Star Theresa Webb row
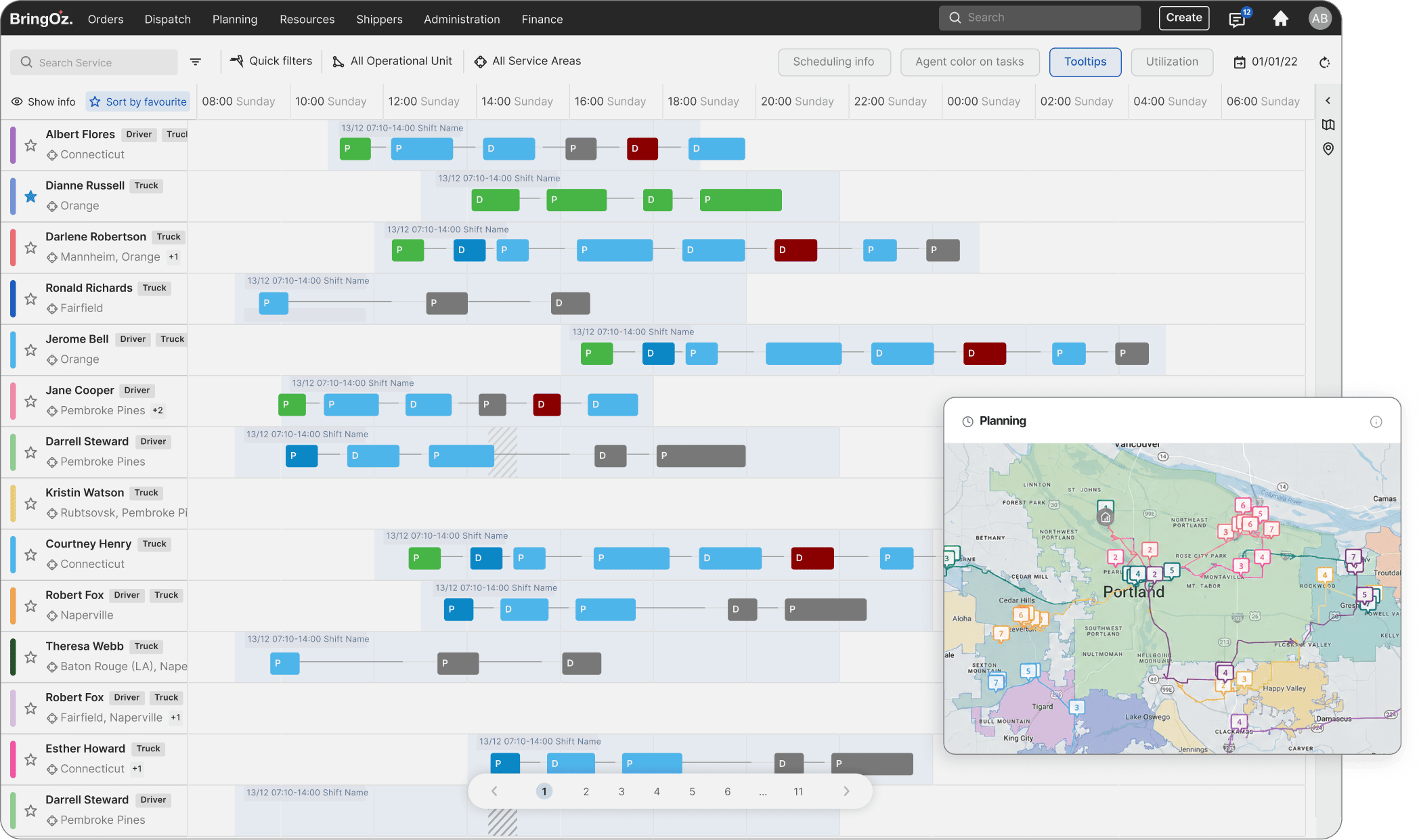1419x840 pixels. (x=30, y=657)
